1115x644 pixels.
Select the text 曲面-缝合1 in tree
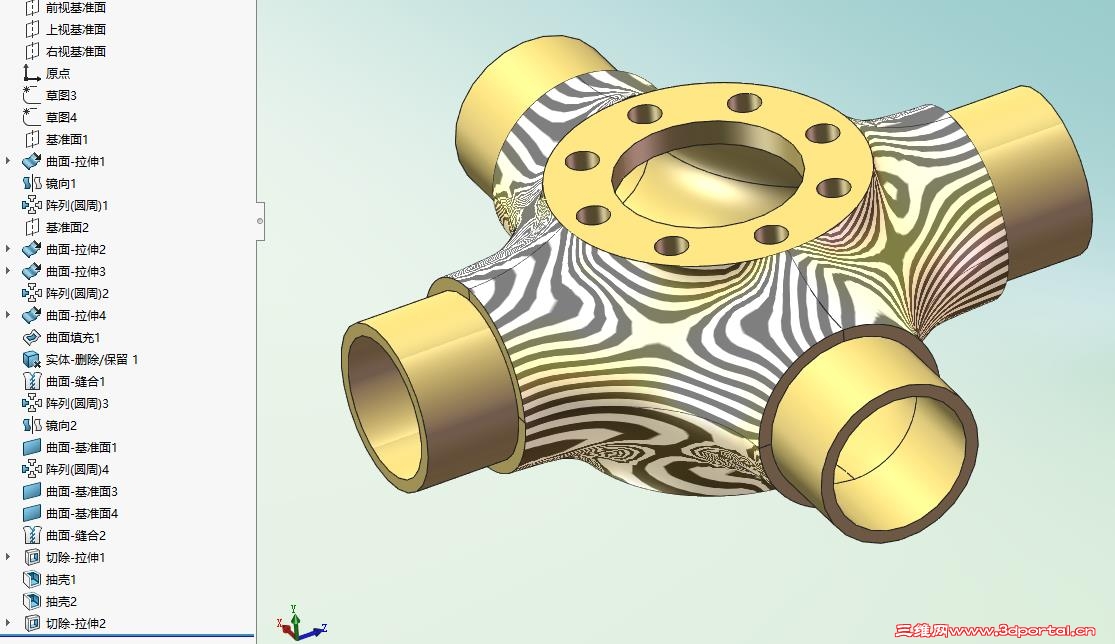tap(75, 382)
